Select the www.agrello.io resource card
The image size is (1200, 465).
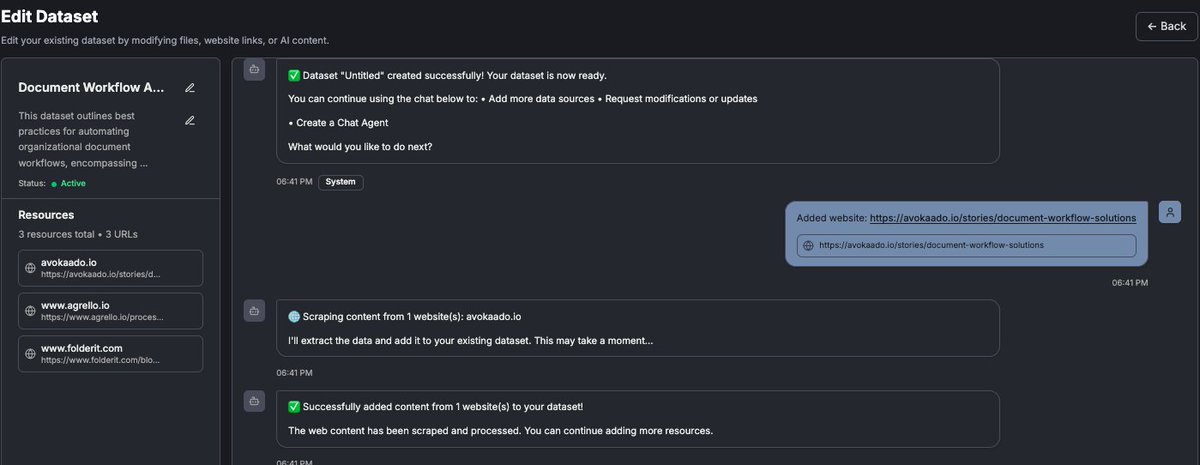pos(110,311)
